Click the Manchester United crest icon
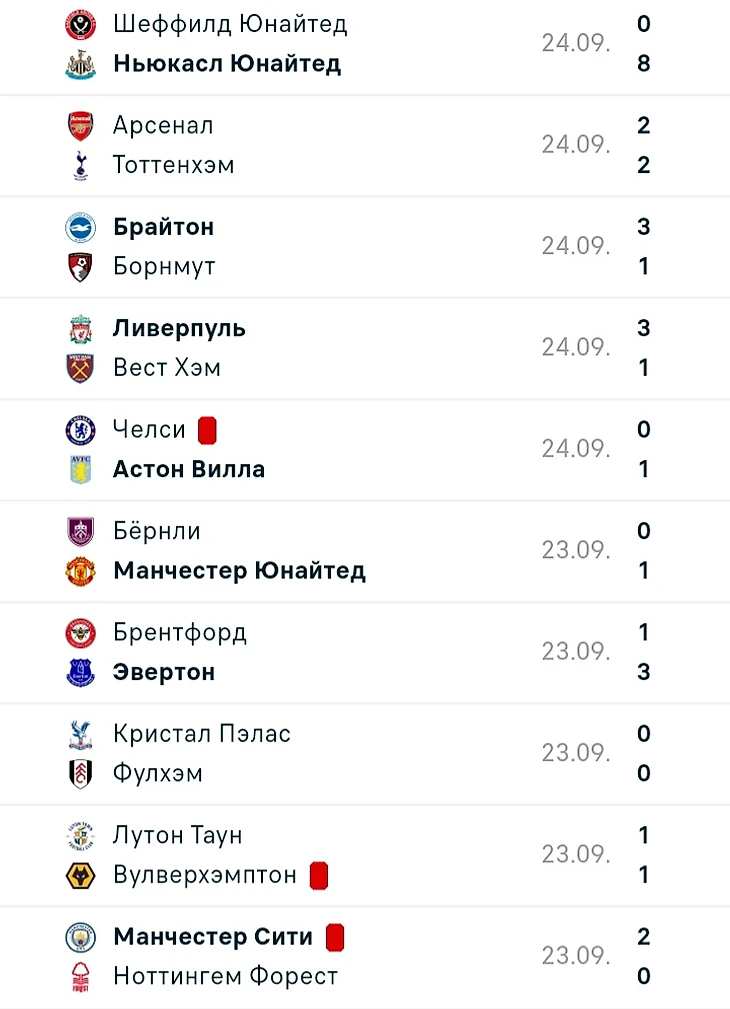730x1009 pixels. tap(80, 571)
